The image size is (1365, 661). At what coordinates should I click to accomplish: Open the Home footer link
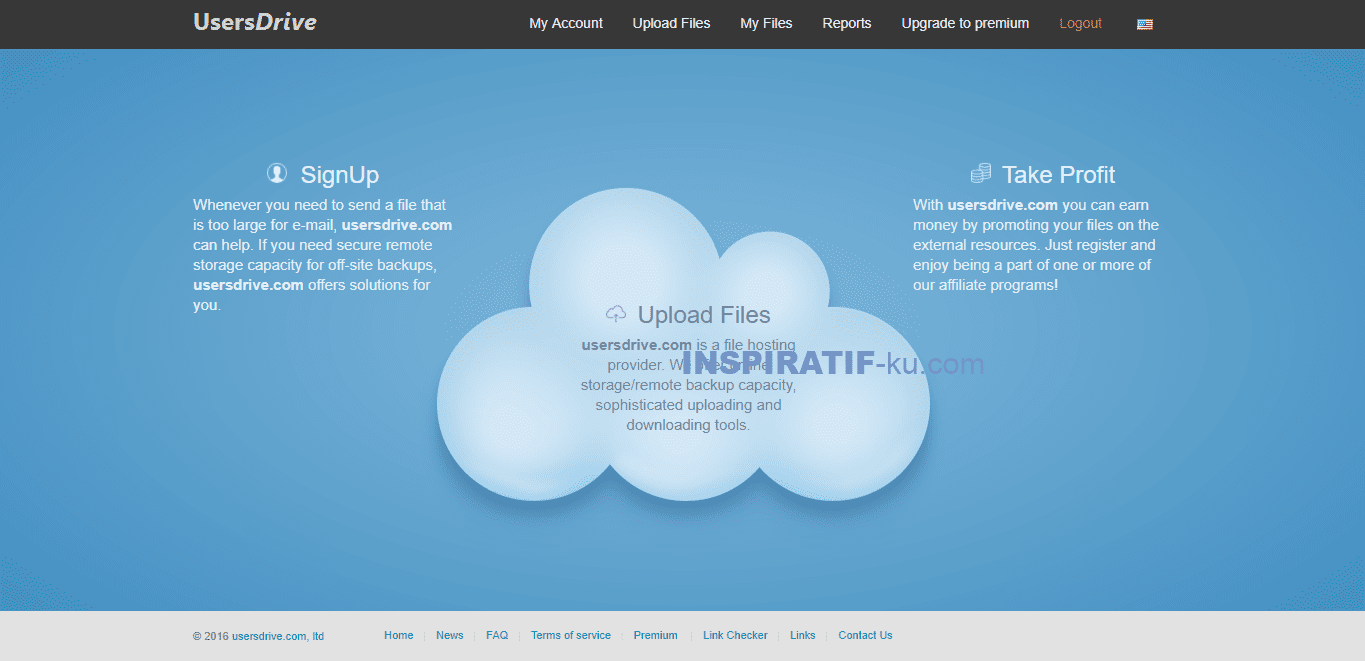(x=398, y=635)
